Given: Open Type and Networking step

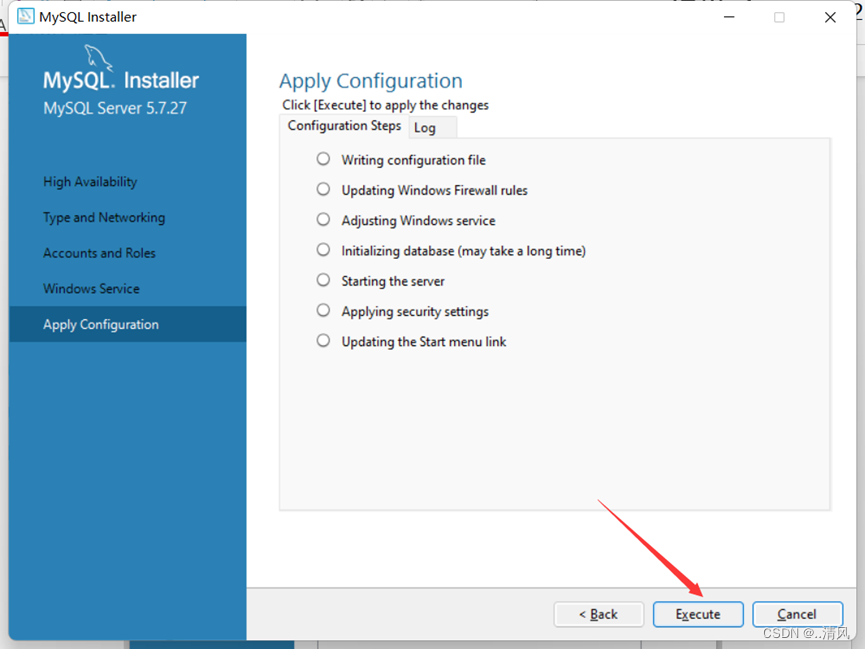Looking at the screenshot, I should (104, 217).
